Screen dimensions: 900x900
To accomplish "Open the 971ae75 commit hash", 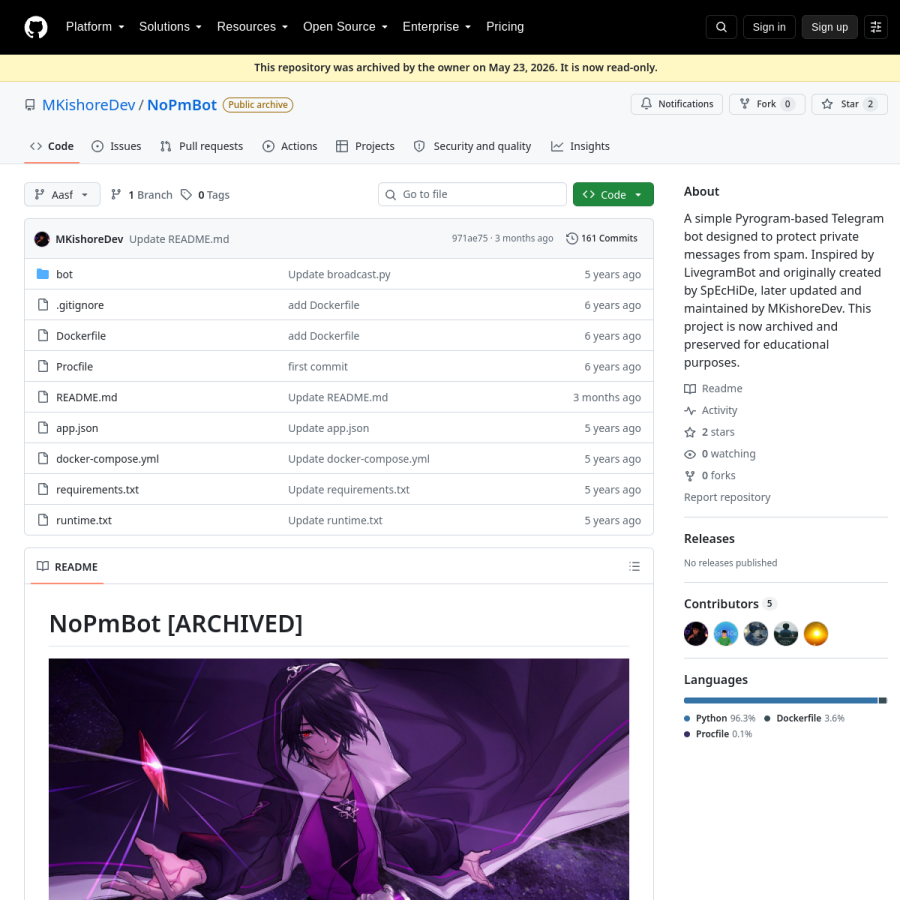I will [x=470, y=238].
